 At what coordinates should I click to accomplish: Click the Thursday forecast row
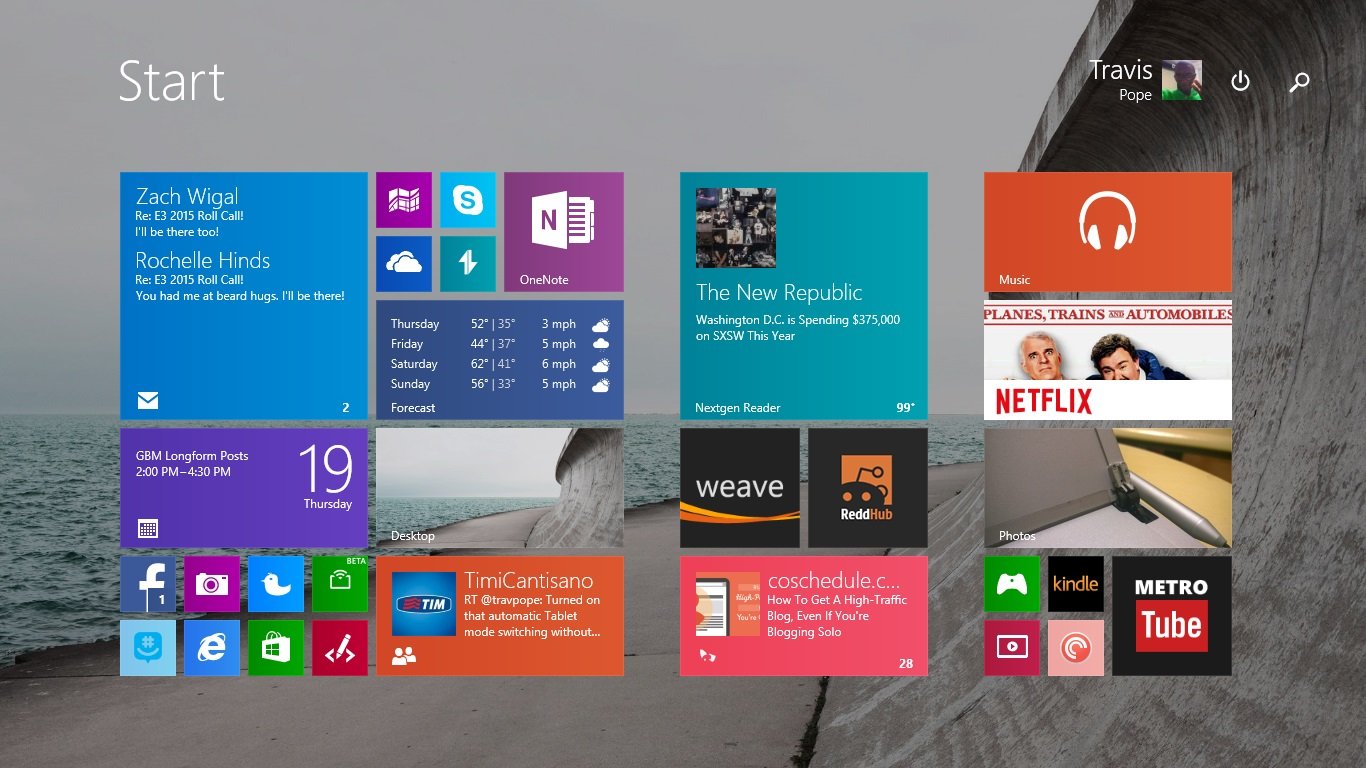pos(500,324)
